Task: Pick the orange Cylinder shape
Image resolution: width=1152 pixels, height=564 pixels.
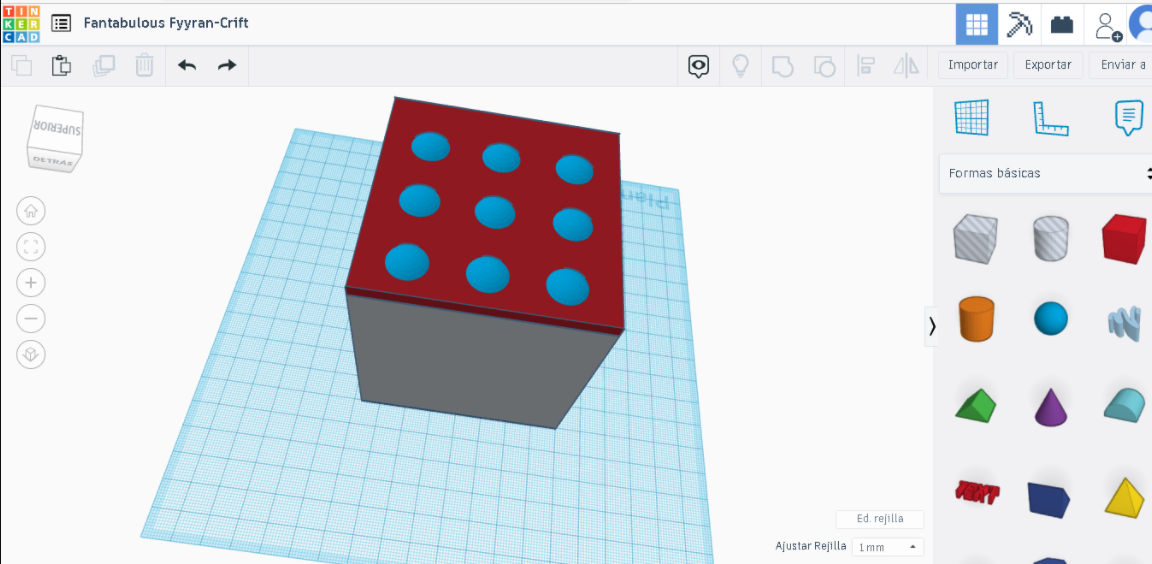Action: [x=976, y=319]
